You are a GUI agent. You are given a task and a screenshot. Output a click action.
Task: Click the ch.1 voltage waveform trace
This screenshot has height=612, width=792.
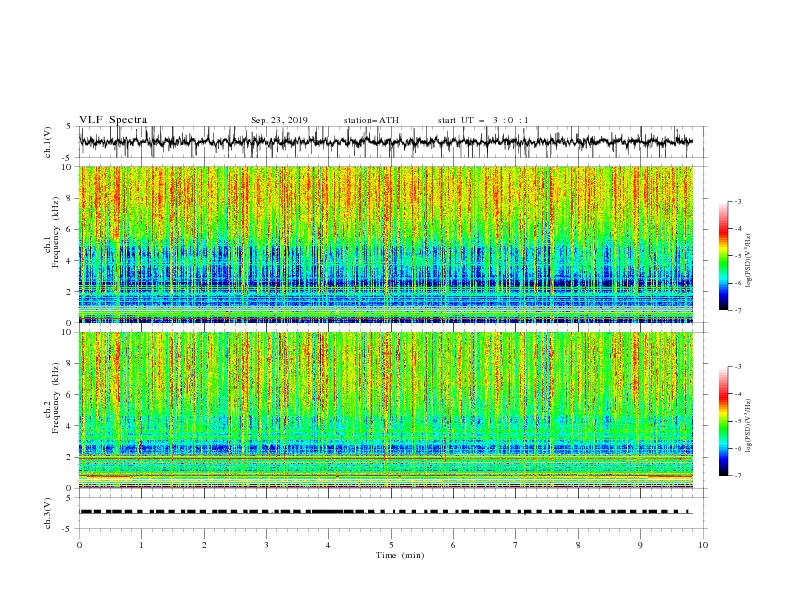pyautogui.click(x=385, y=141)
